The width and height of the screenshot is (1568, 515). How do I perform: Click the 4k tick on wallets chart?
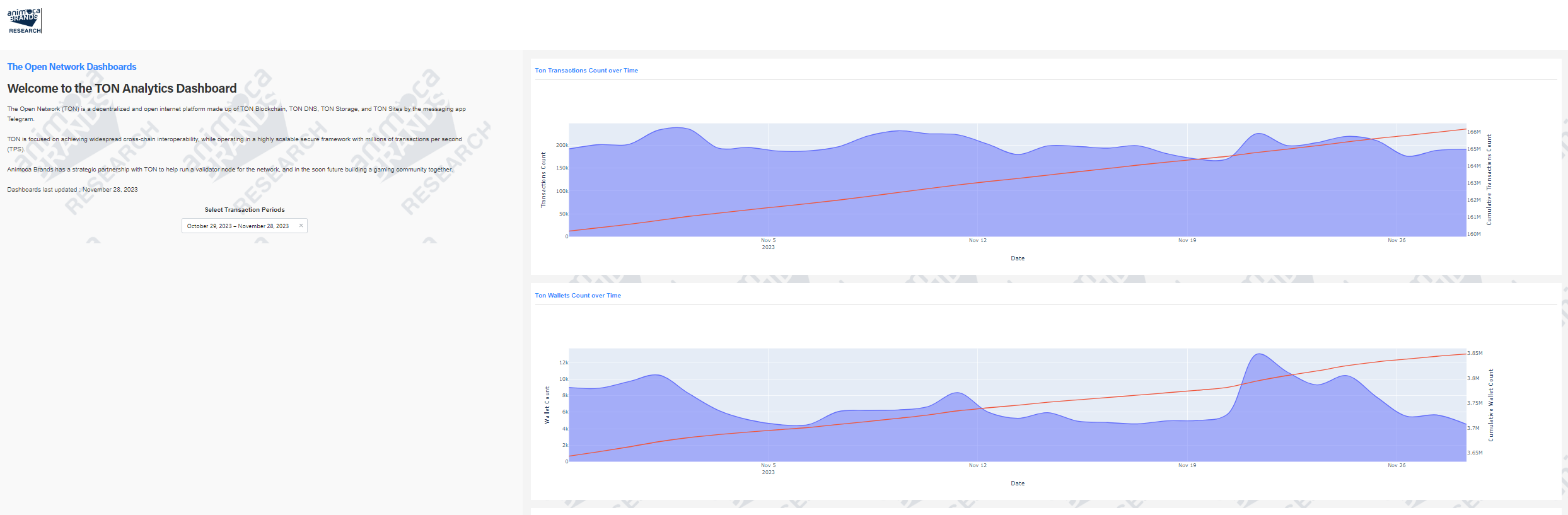click(566, 429)
